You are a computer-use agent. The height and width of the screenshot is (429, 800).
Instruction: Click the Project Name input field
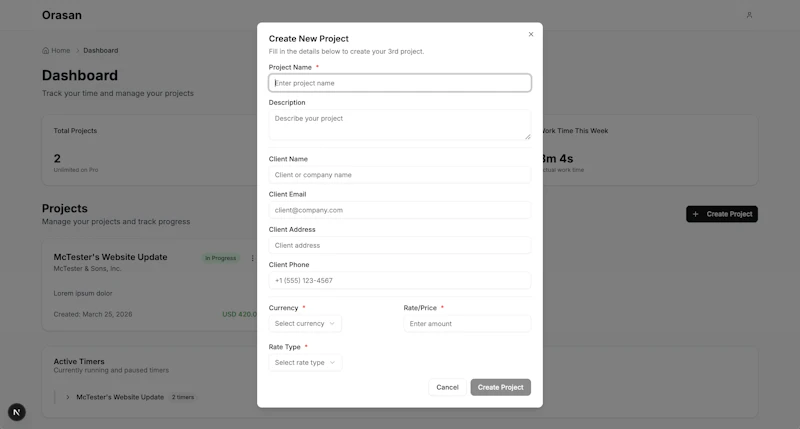(399, 83)
